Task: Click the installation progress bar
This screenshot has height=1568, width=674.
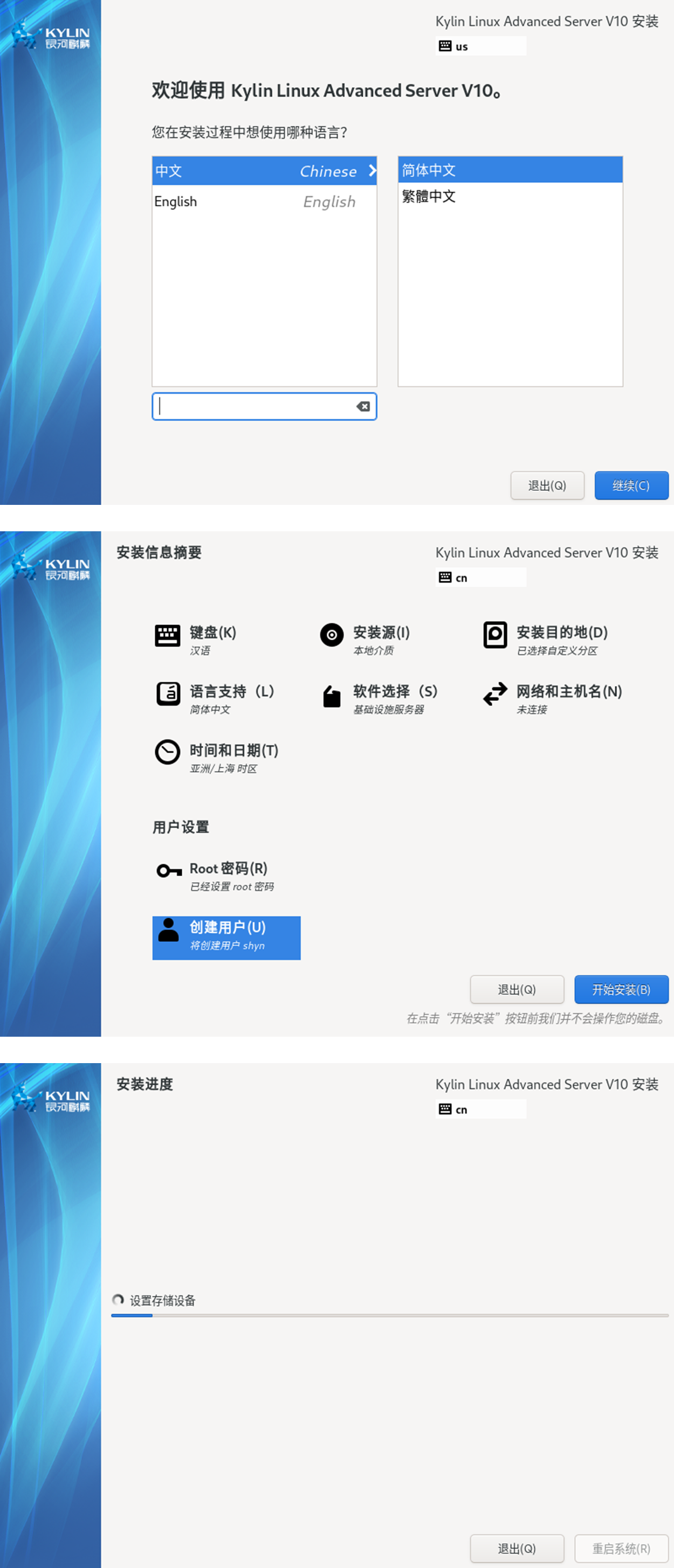Action: [390, 1315]
